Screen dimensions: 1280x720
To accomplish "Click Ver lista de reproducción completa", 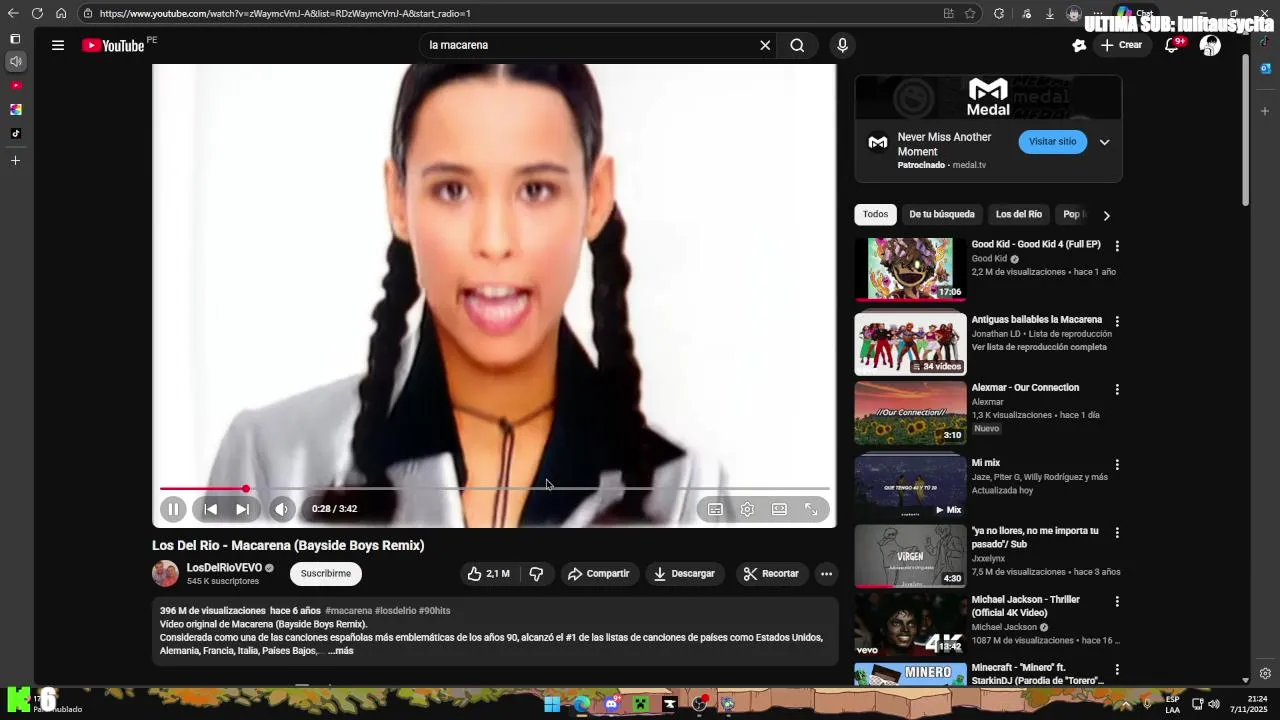I will click(x=1039, y=347).
